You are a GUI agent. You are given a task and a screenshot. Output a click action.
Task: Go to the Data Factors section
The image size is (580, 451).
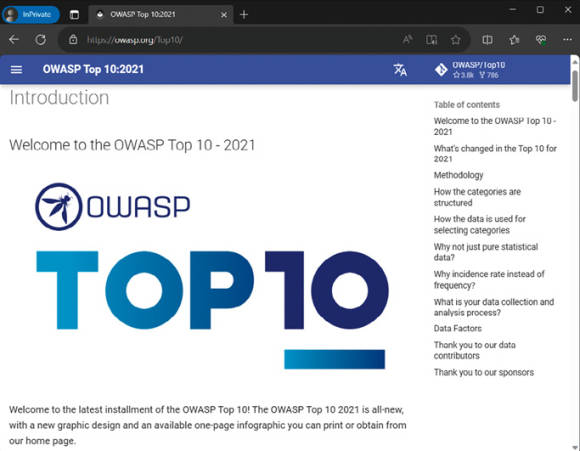click(458, 329)
